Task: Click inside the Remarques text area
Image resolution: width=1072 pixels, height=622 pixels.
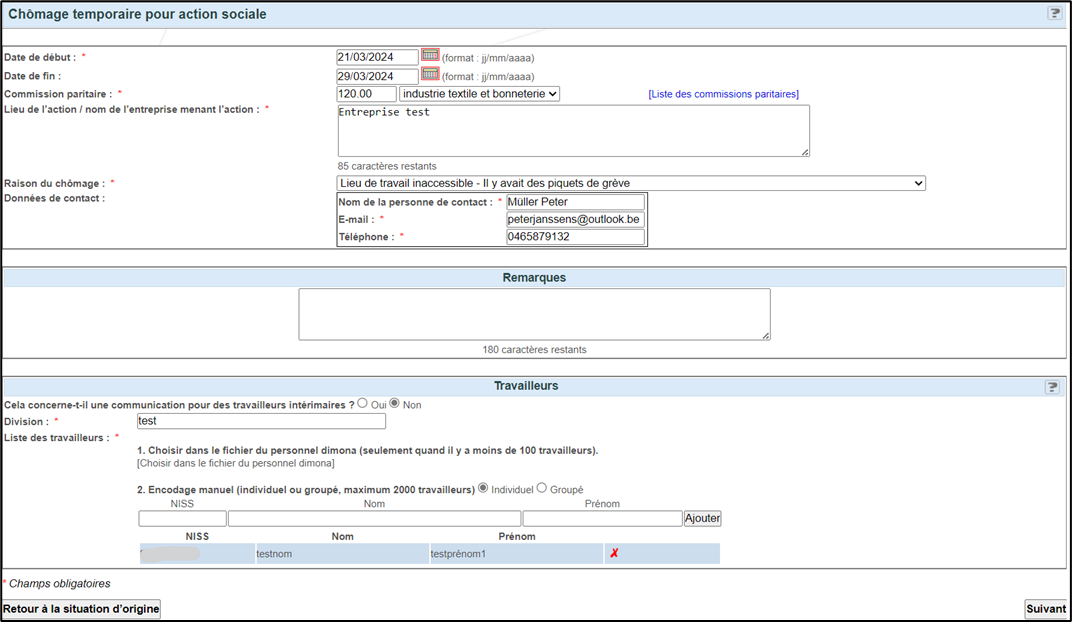Action: 534,314
